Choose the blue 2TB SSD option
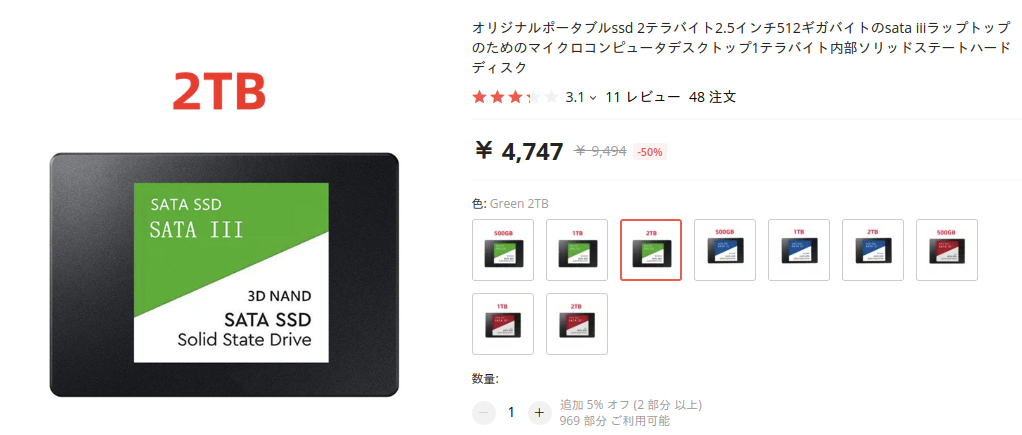This screenshot has width=1022, height=435. 873,250
